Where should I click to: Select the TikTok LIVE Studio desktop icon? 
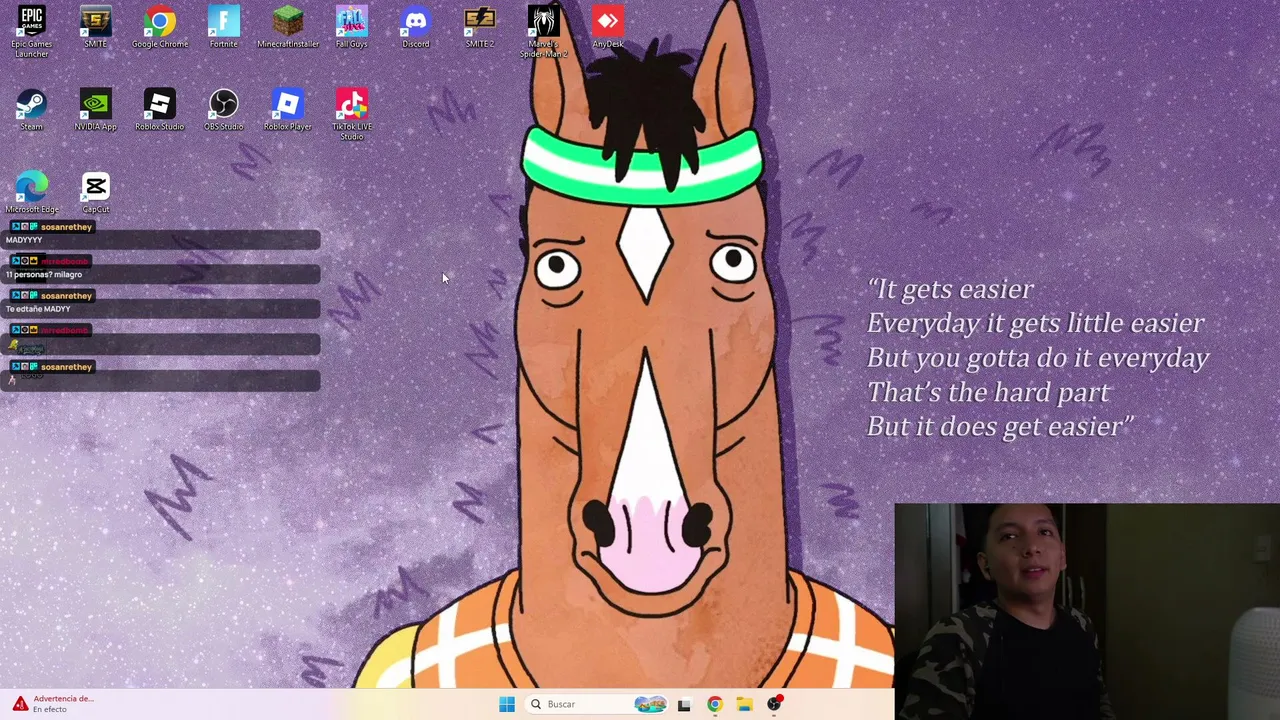click(352, 115)
